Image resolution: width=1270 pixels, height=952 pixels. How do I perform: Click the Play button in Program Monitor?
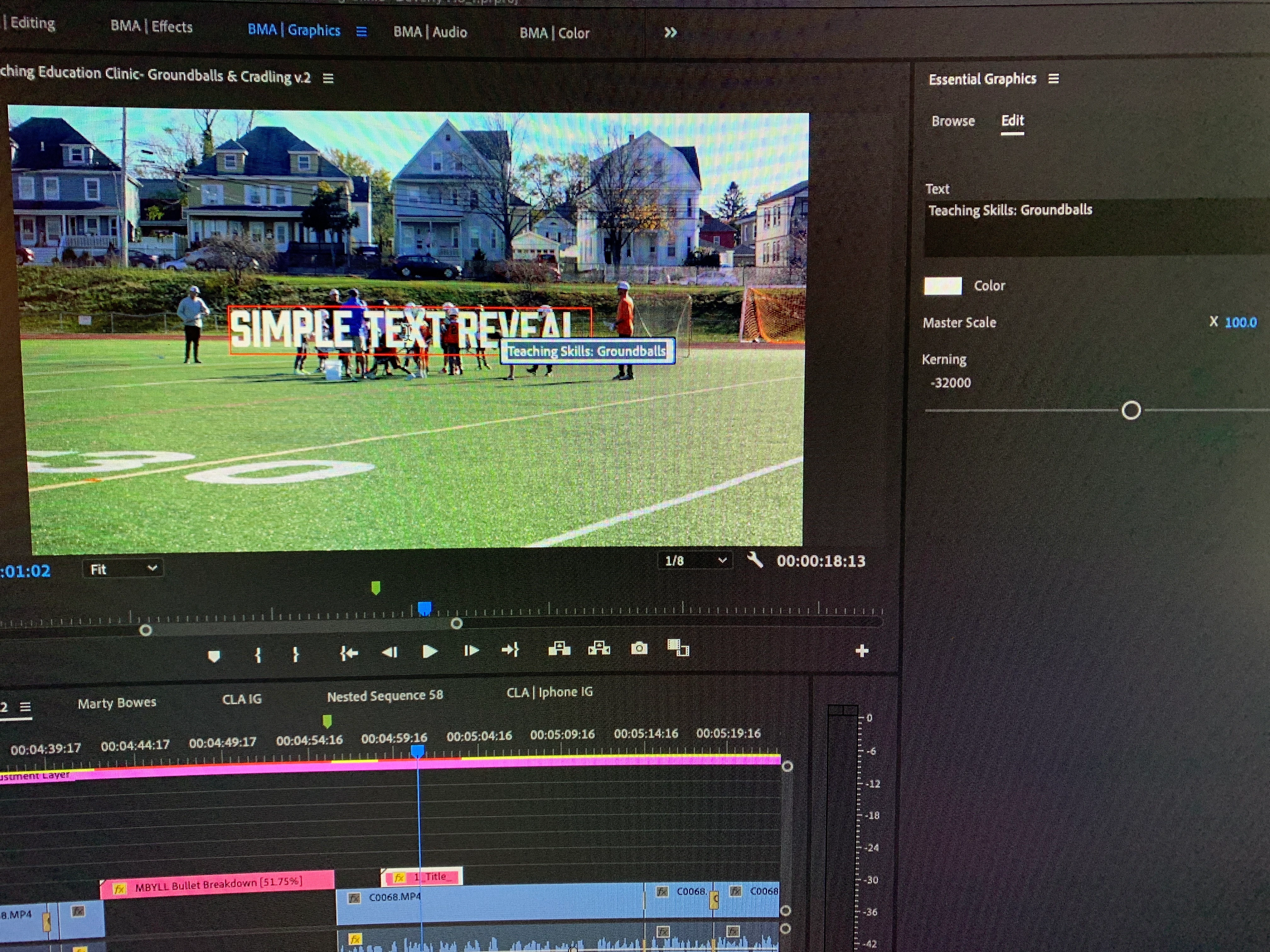[429, 651]
